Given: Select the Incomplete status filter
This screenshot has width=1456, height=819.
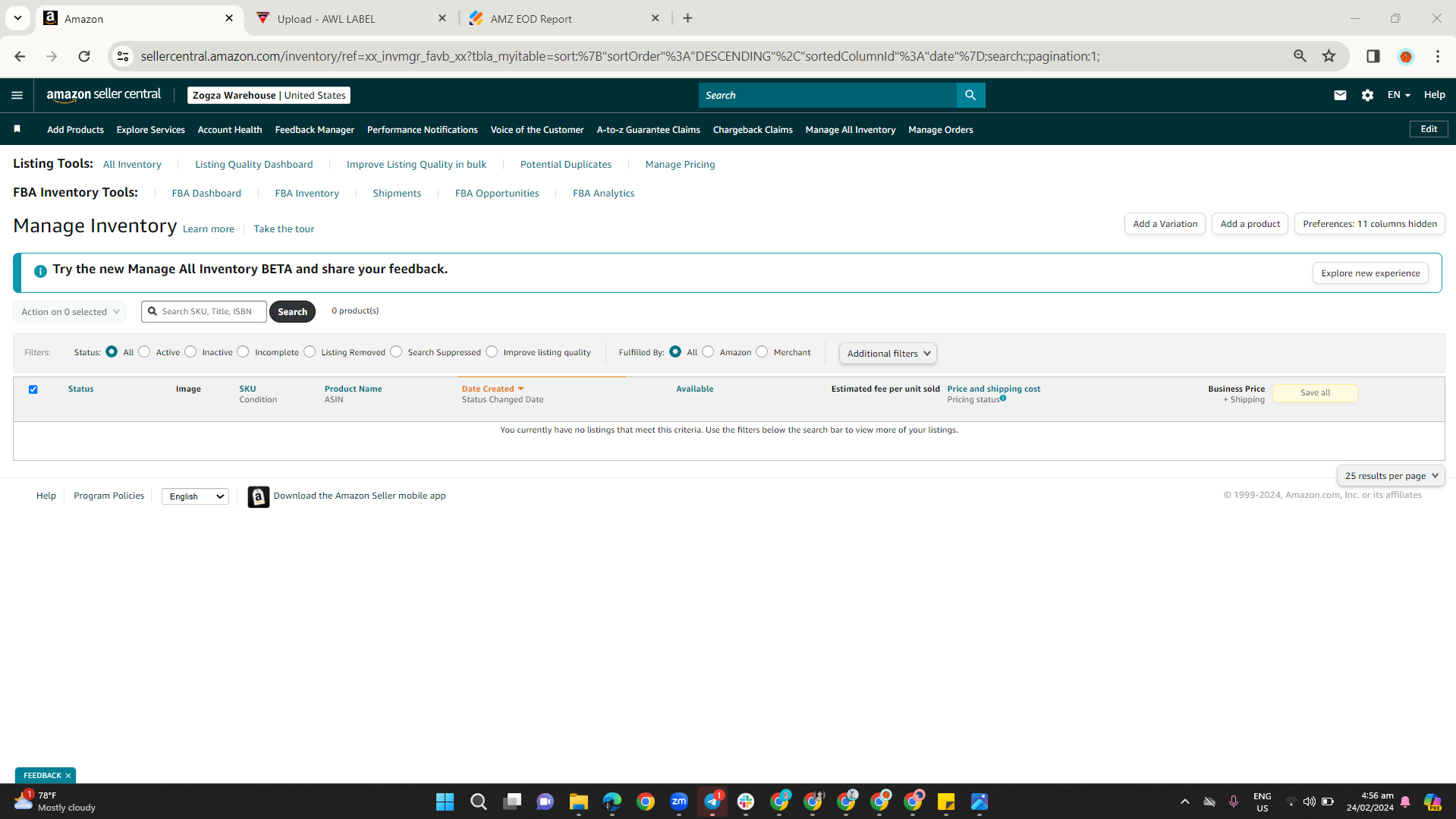Looking at the screenshot, I should [x=243, y=352].
